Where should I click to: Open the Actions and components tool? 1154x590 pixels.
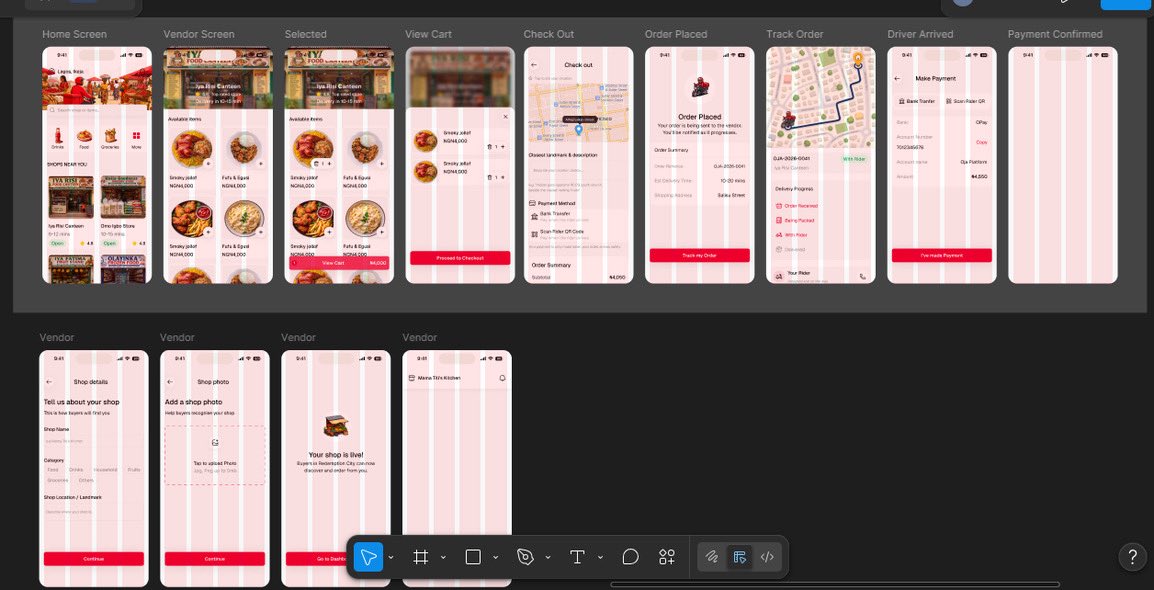pyautogui.click(x=667, y=557)
